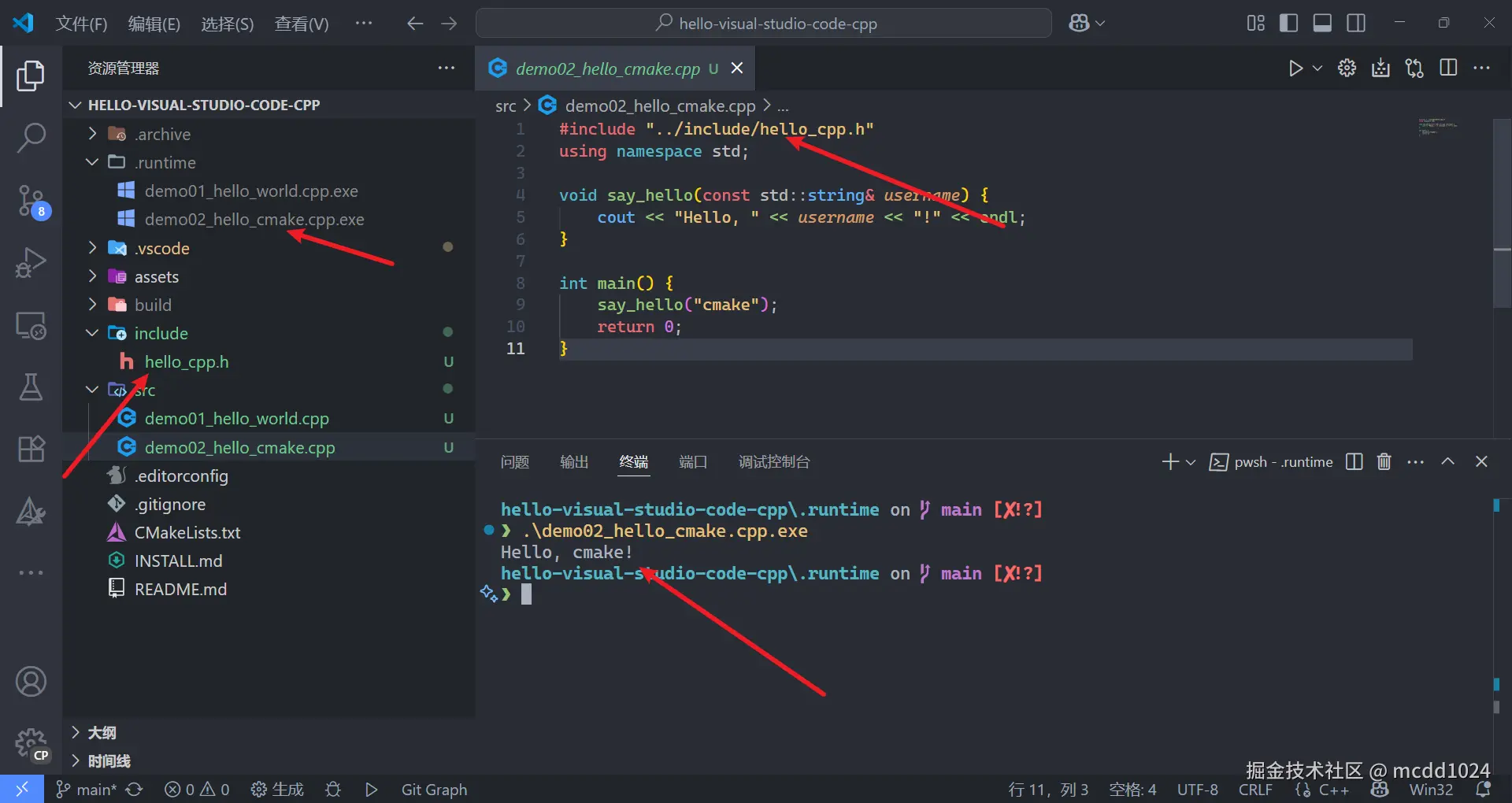Viewport: 1512px width, 803px height.
Task: Open the new terminal launch profile dropdown
Action: (1191, 462)
